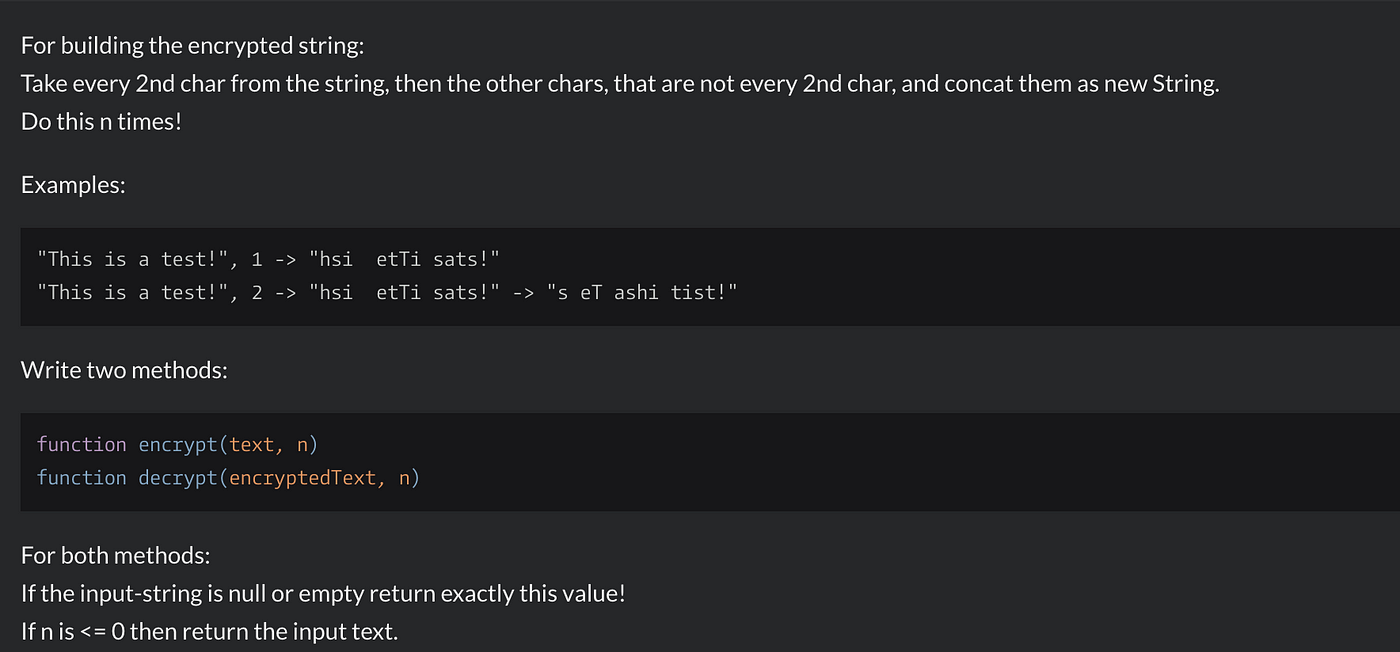Viewport: 1400px width, 652px height.
Task: Click the "Take every 2nd char" instruction sentence
Action: click(620, 84)
